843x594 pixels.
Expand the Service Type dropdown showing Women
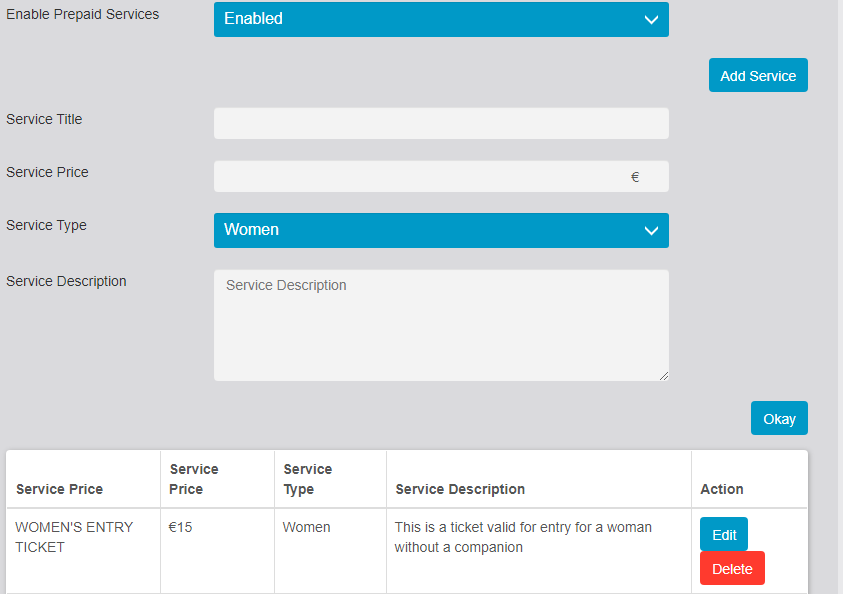440,230
